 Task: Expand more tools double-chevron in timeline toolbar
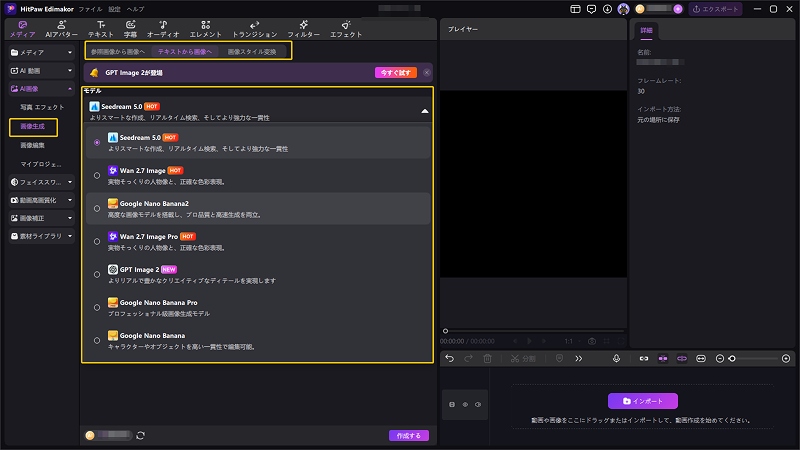[x=579, y=359]
